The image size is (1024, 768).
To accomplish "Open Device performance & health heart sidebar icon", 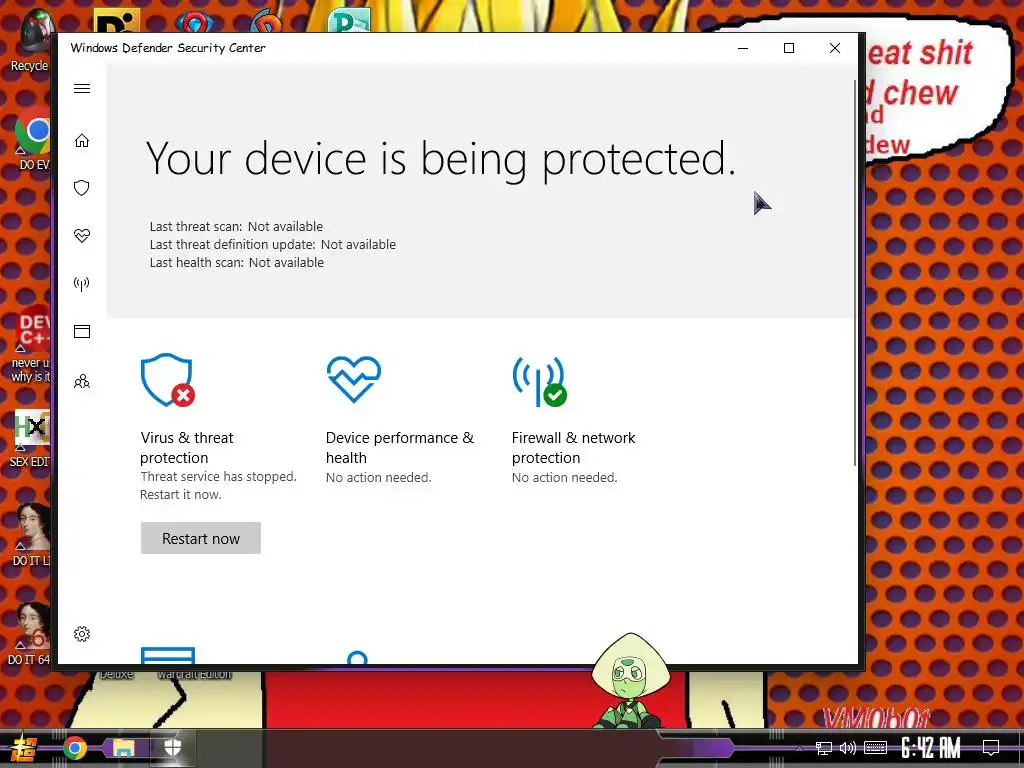I will coord(82,235).
